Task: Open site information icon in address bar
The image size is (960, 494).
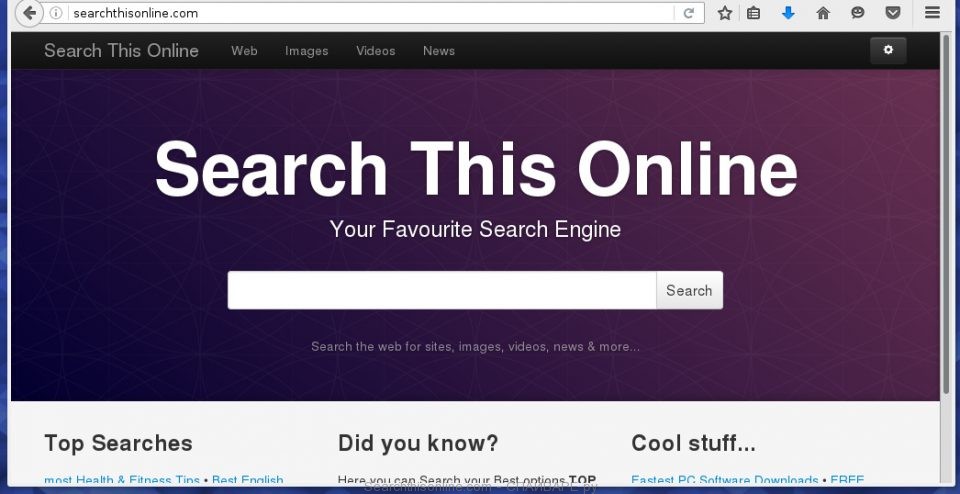Action: point(56,13)
